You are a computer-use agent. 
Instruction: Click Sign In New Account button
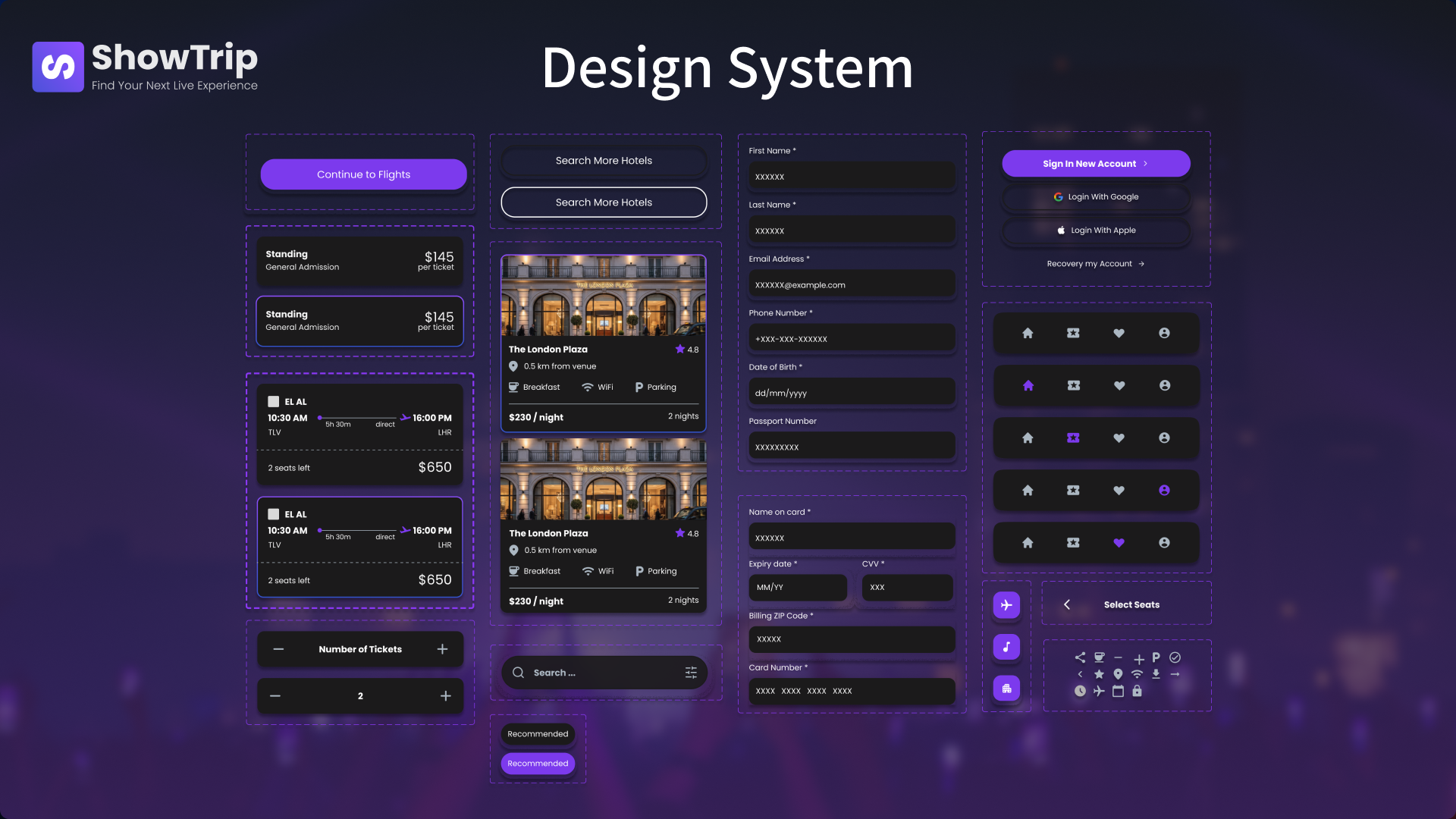[1096, 164]
